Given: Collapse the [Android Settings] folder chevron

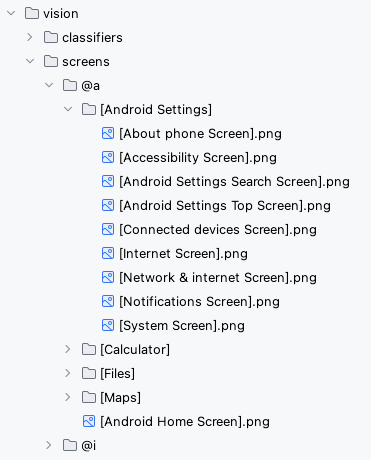Looking at the screenshot, I should [68, 109].
